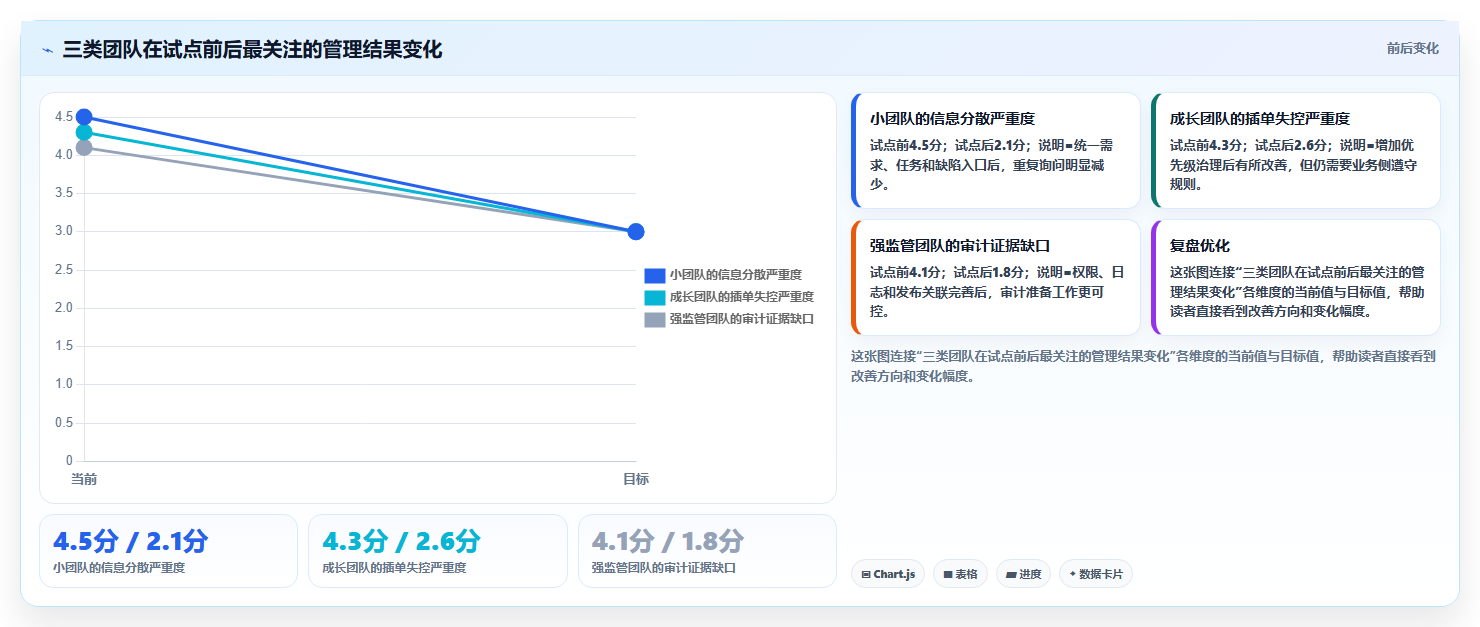Click the legend text 强监管团队的审计证据缺口
The height and width of the screenshot is (627, 1480).
coord(742,319)
